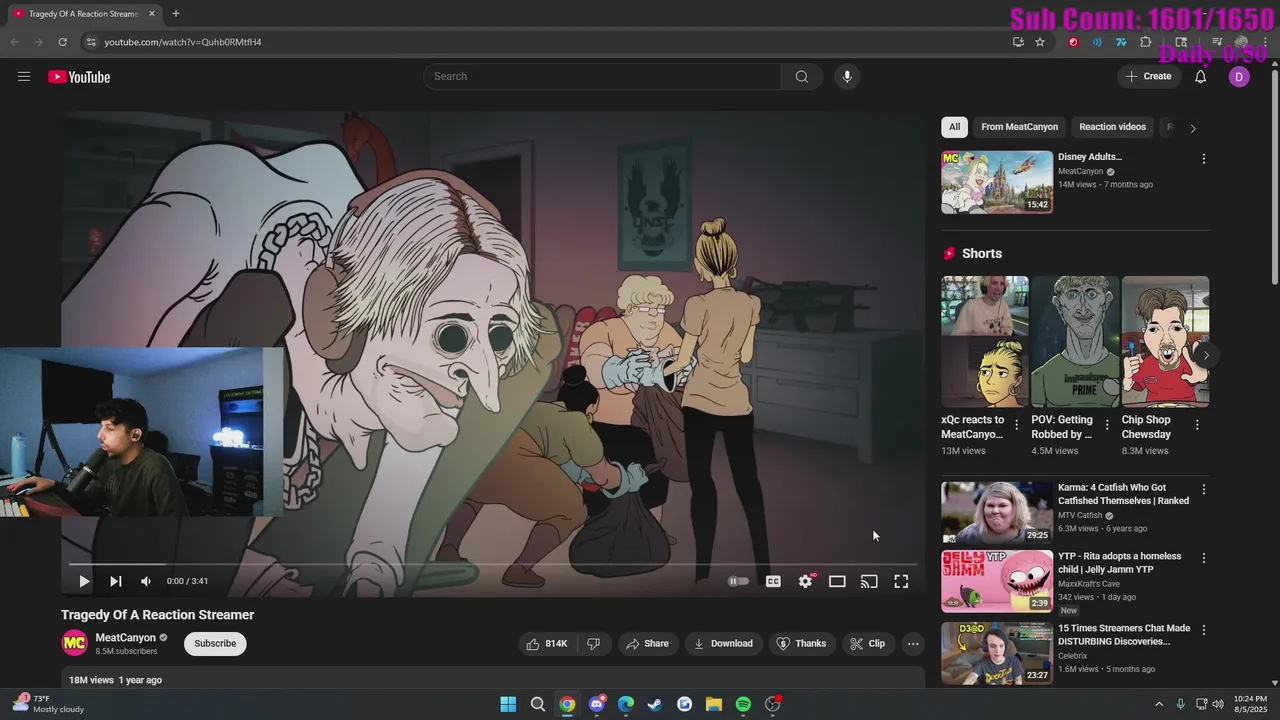Open the Disney Adults video thumbnail
This screenshot has height=720, width=1280.
[x=997, y=182]
